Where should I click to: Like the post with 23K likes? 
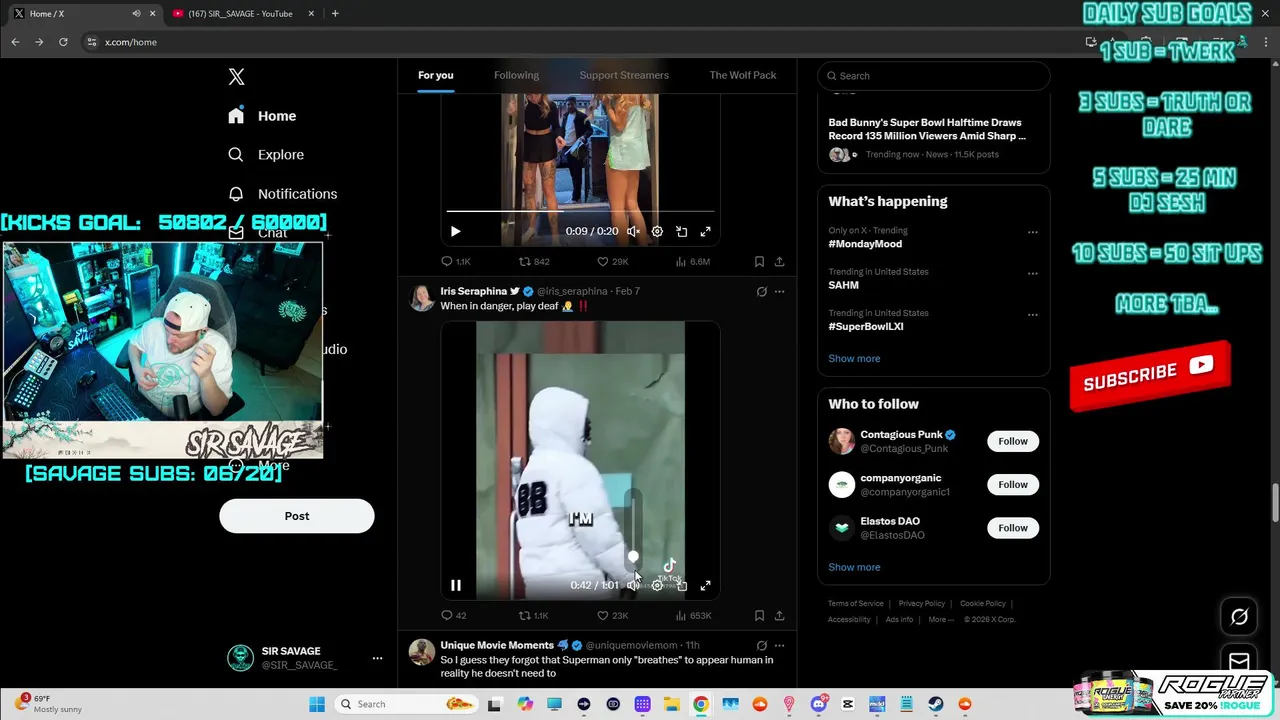(612, 615)
